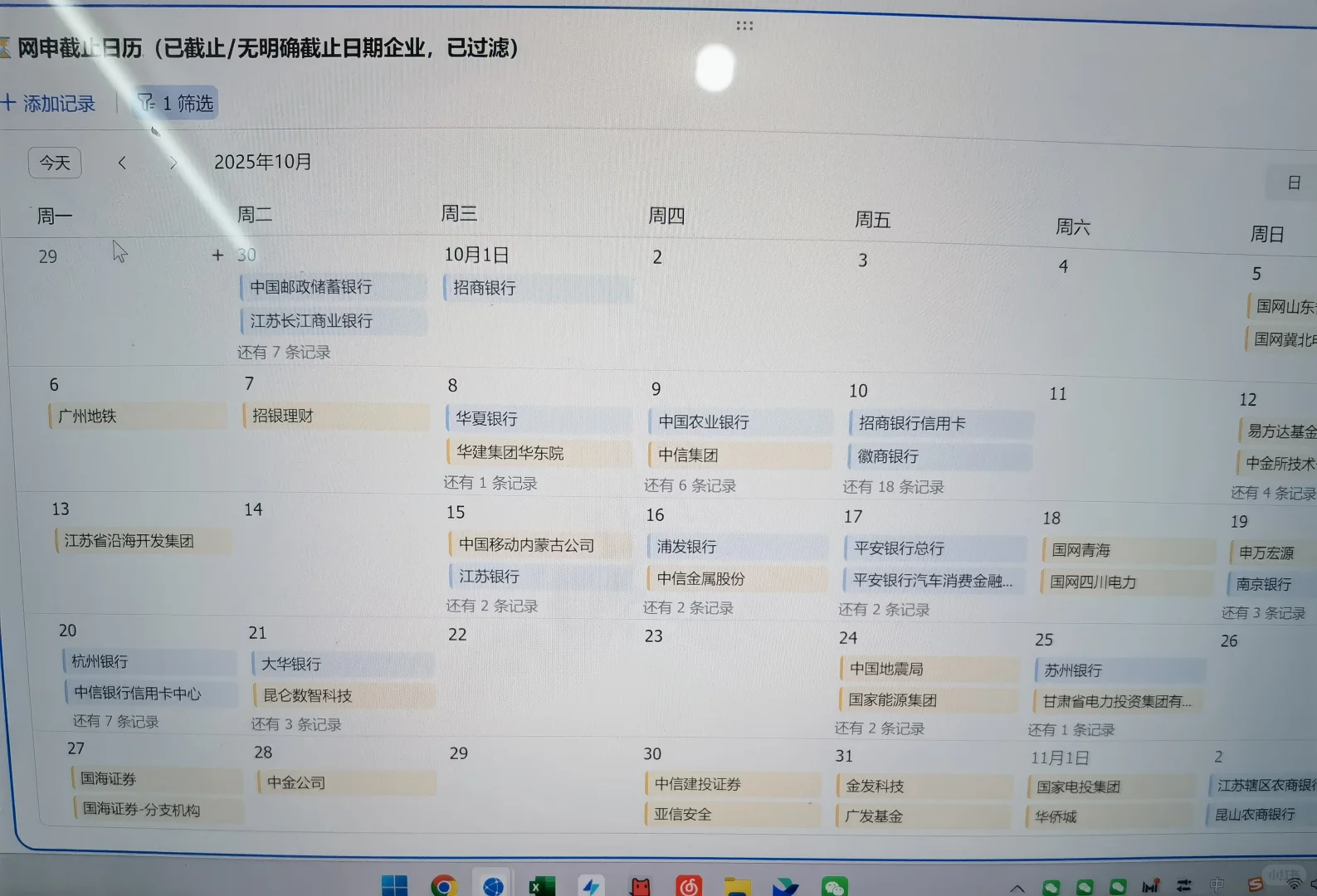Click the drag handle dots at top
1317x896 pixels.
744,26
